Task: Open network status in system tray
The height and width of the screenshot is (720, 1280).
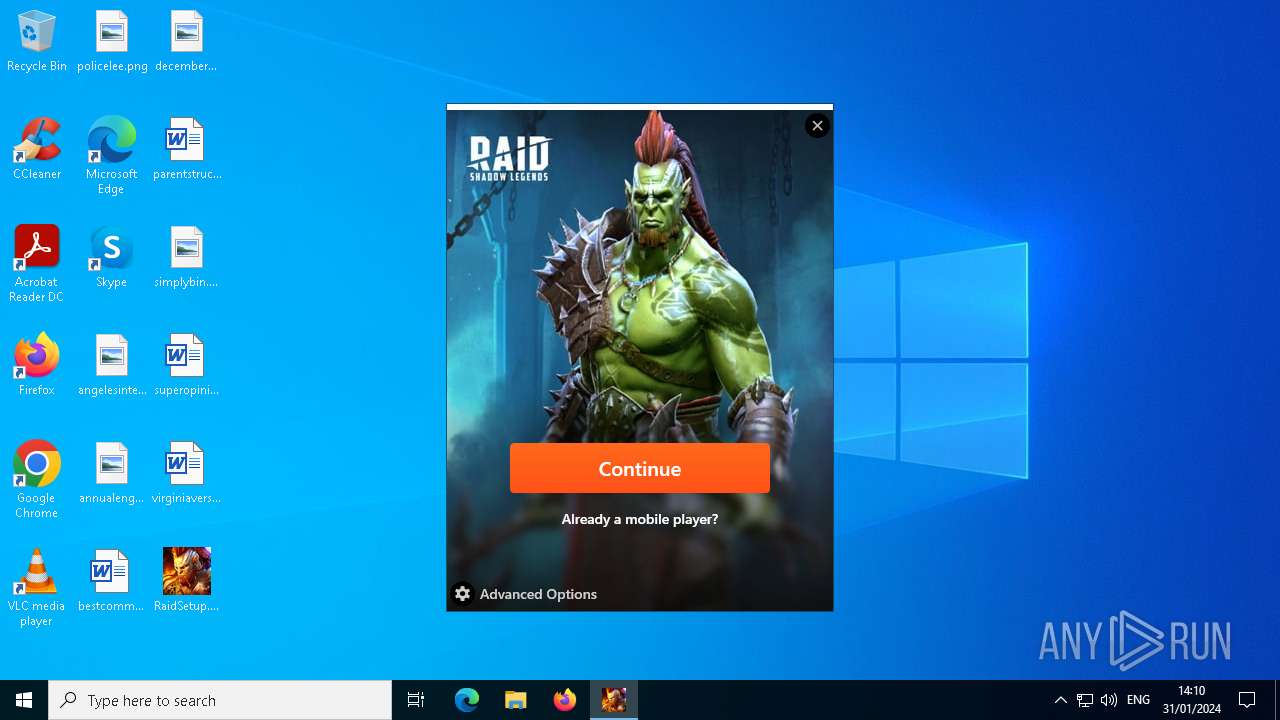Action: [1085, 700]
